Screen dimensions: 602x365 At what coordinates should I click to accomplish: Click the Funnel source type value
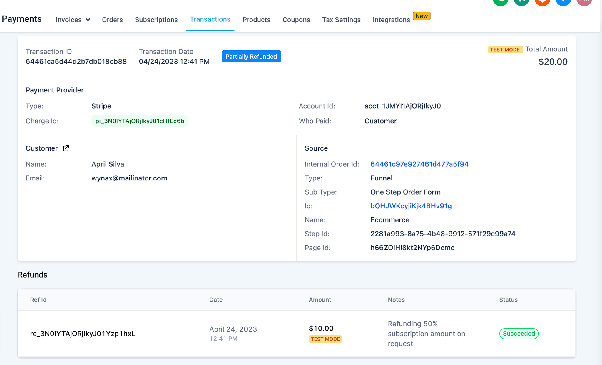coord(381,178)
